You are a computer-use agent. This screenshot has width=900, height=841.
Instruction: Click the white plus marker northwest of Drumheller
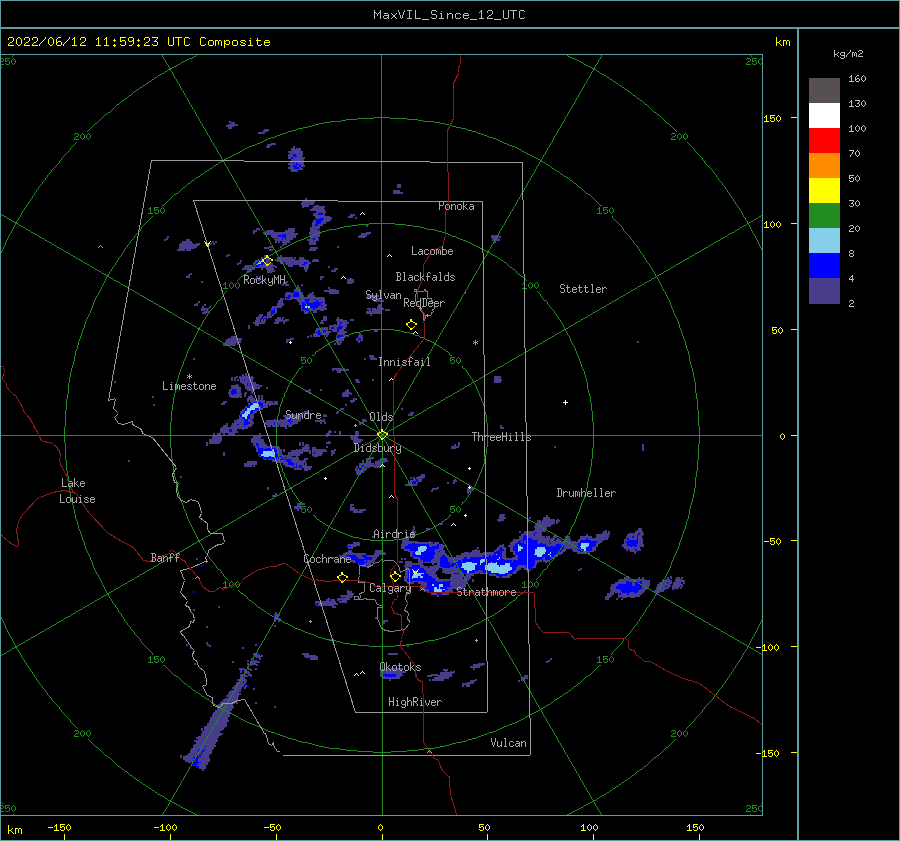(565, 402)
